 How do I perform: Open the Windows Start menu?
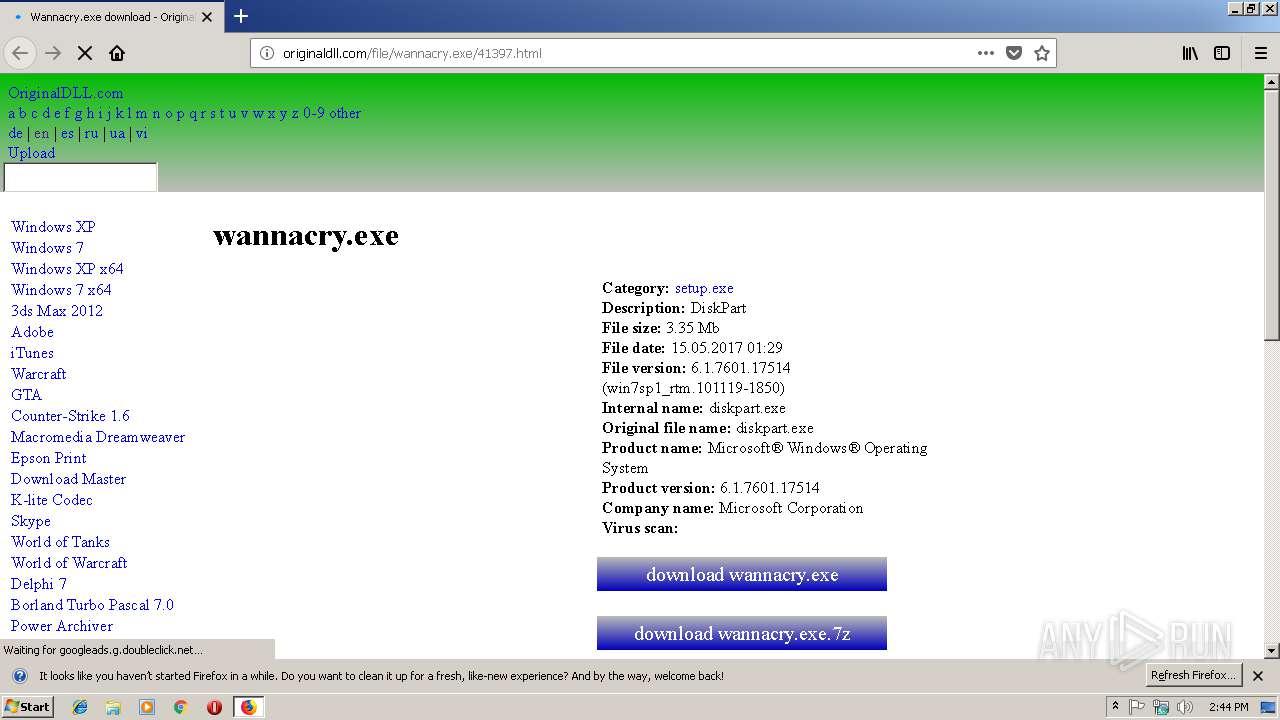tap(27, 706)
